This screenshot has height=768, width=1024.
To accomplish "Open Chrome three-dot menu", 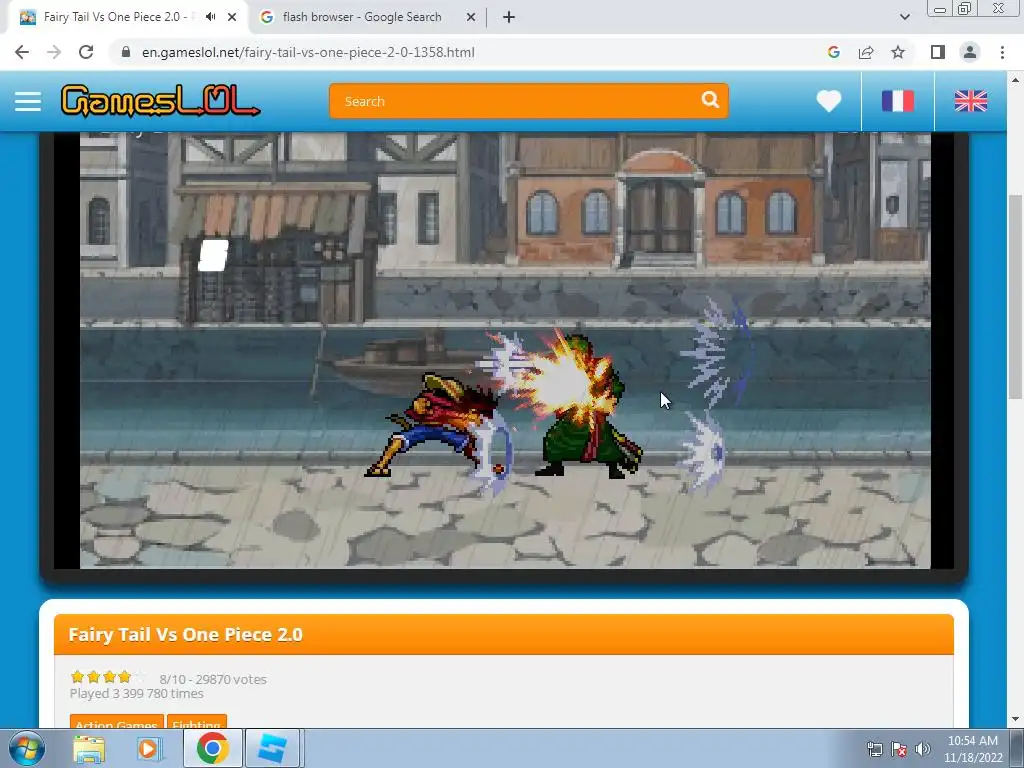I will (x=1002, y=52).
